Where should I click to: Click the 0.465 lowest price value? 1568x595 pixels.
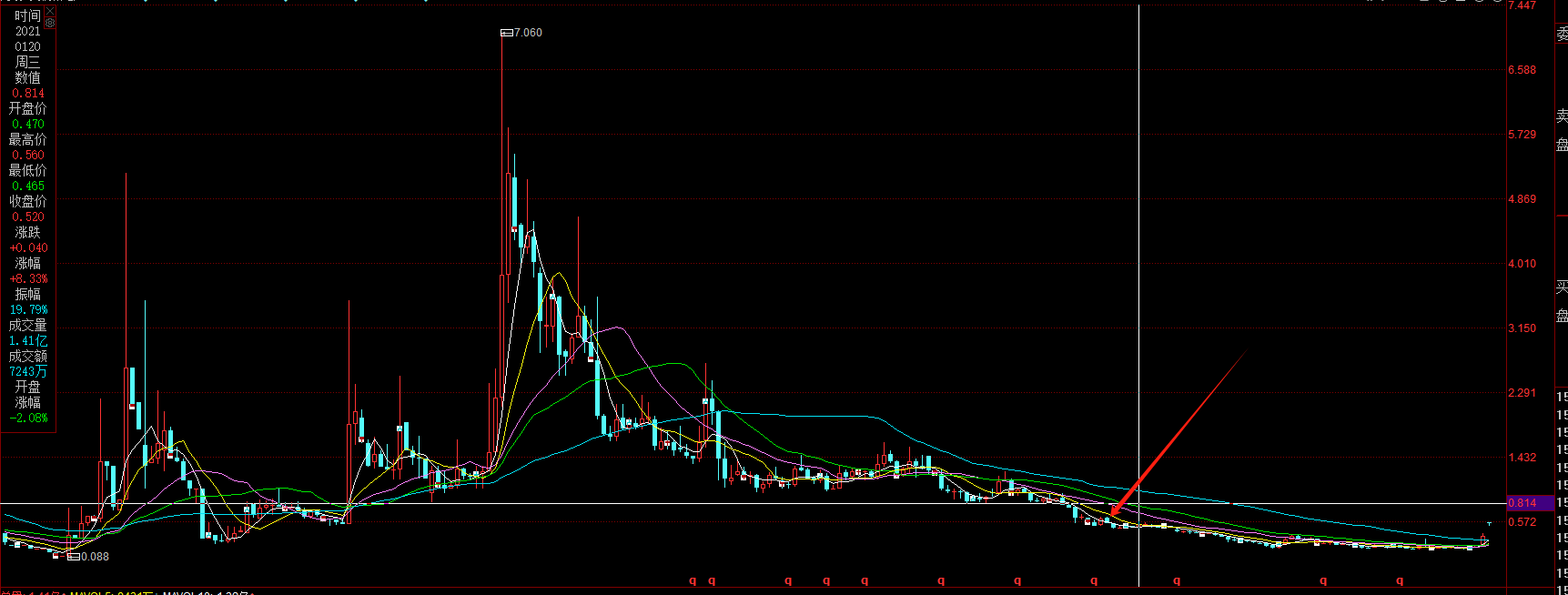tap(28, 186)
